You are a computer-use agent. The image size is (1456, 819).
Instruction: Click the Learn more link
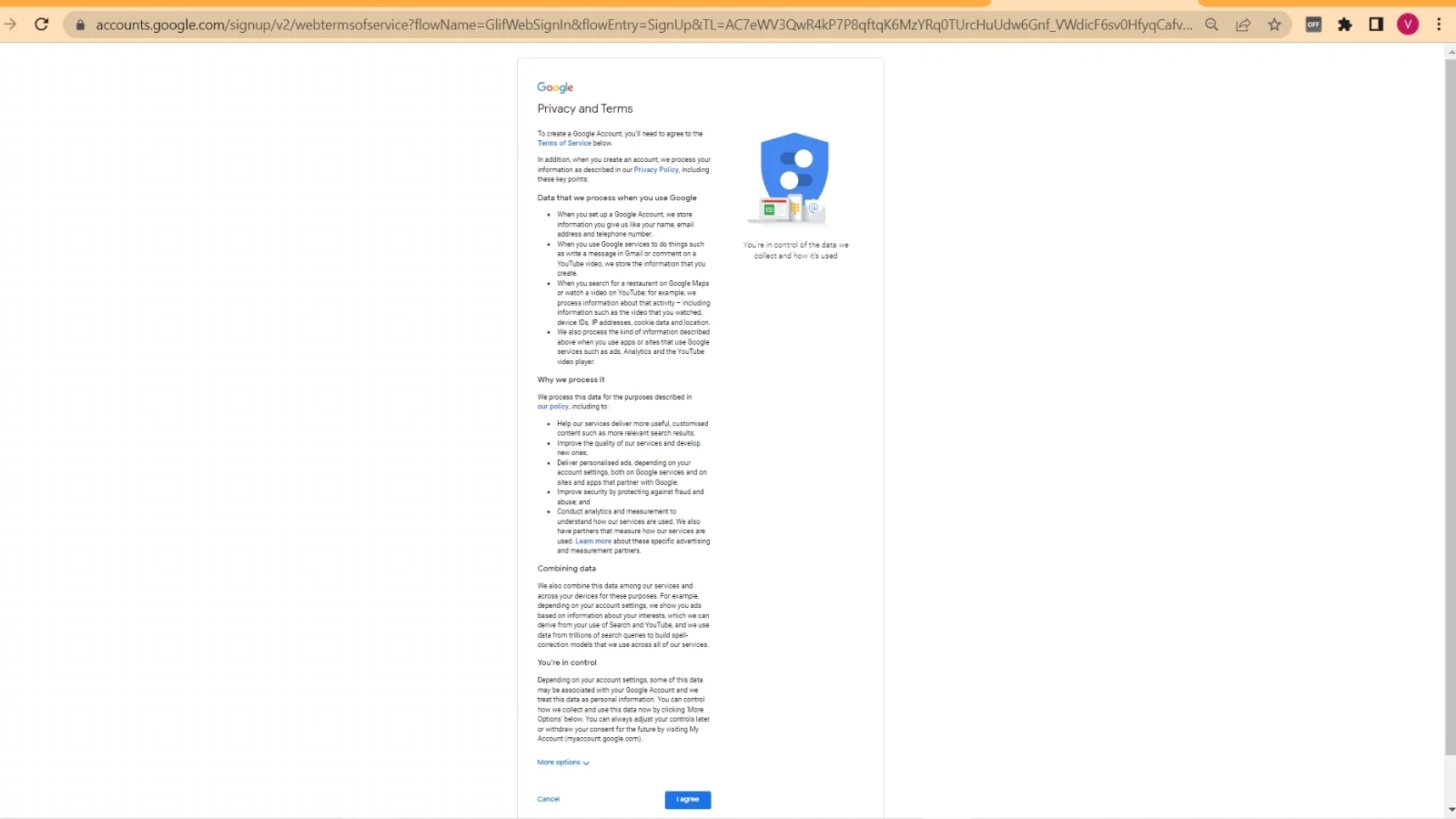pos(593,541)
